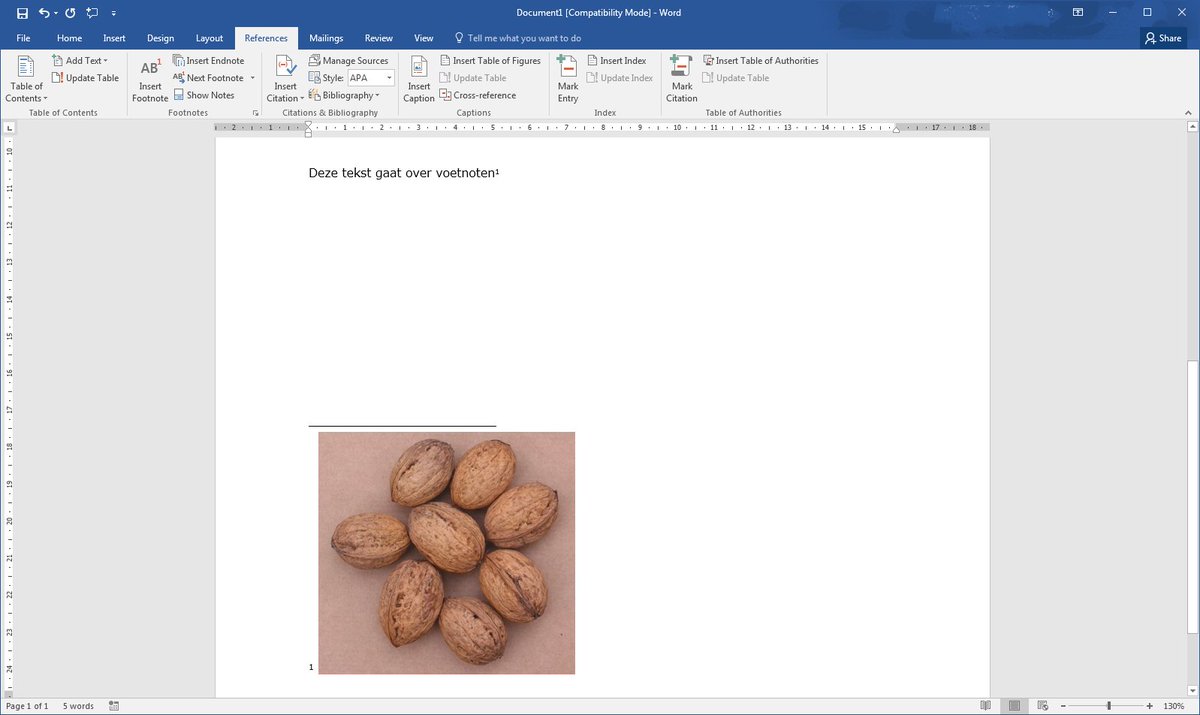Open Manage Sources
Screen dimensions: 1200x715
tap(348, 61)
